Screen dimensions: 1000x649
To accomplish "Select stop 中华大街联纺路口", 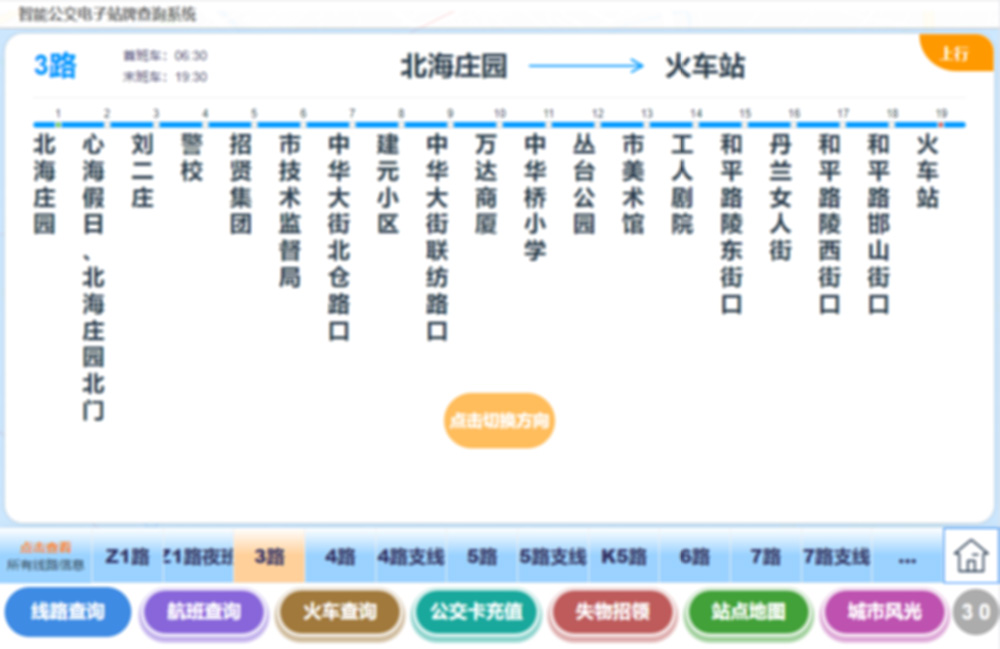I will click(437, 237).
